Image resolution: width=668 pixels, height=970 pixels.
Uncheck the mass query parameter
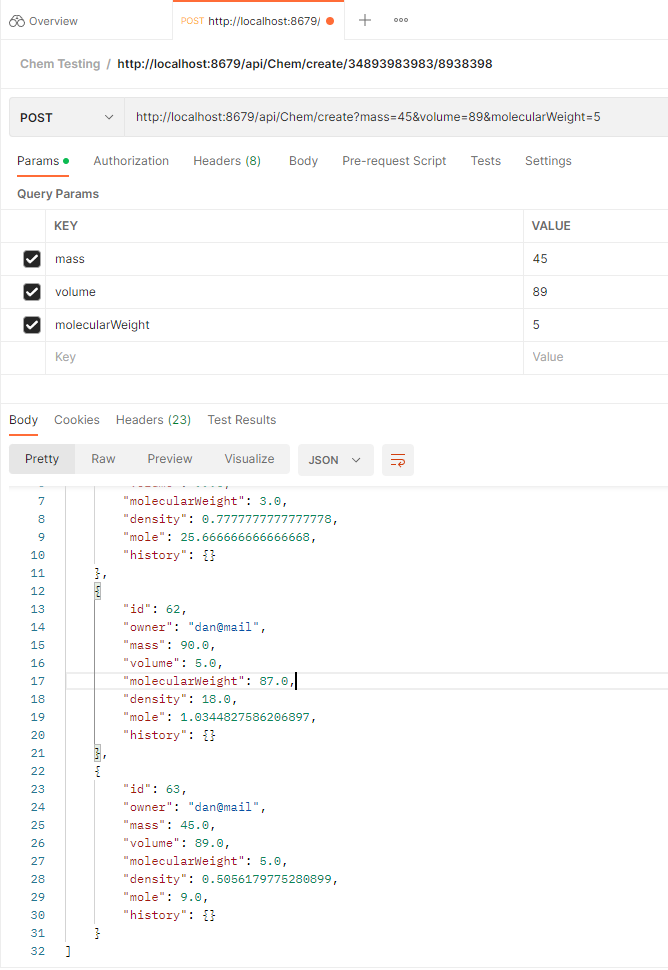(x=31, y=258)
